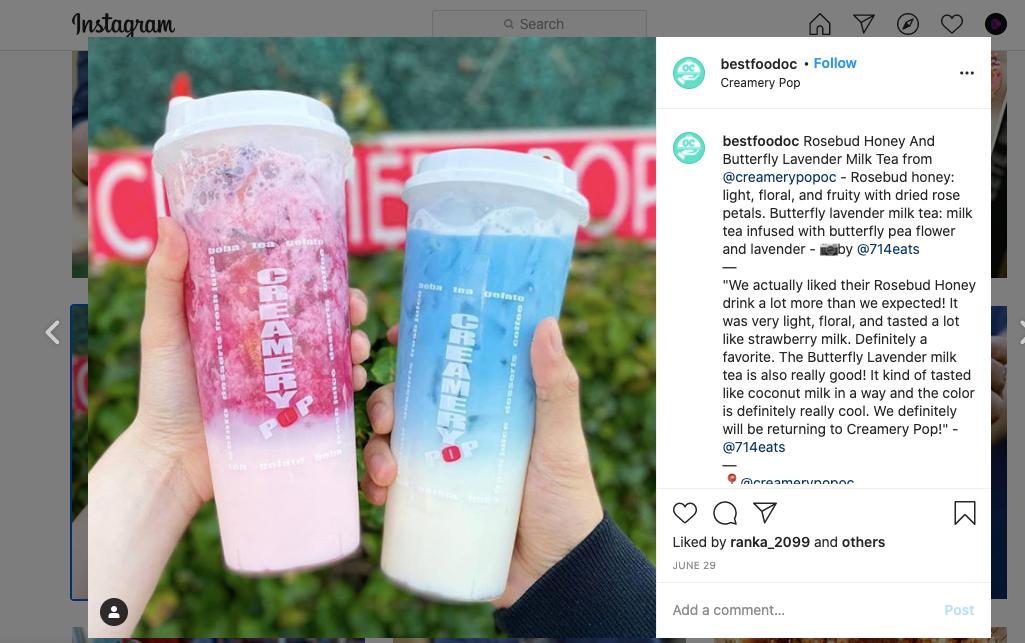Share post using paper plane icon

coord(765,513)
